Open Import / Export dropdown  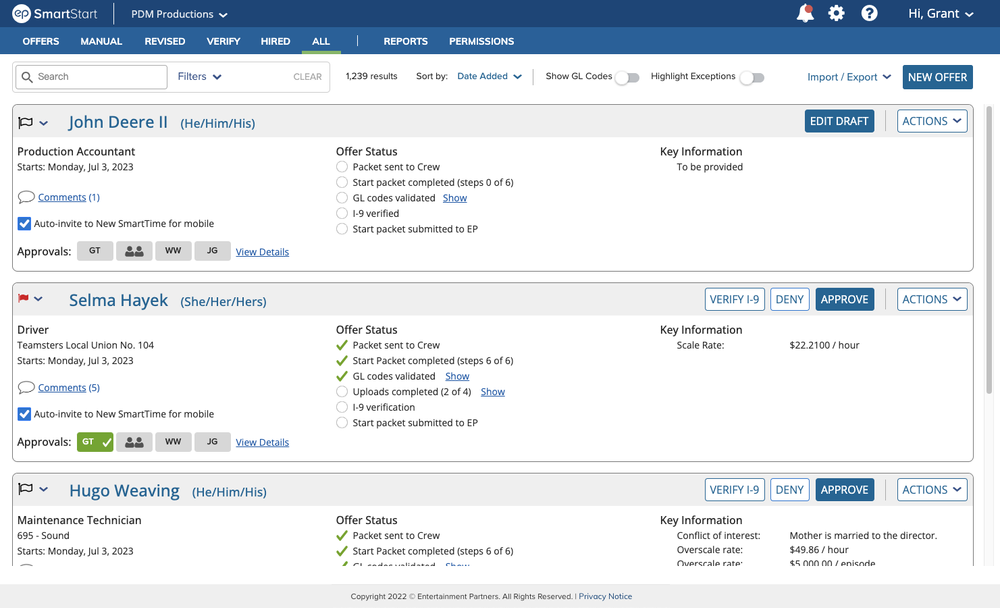tap(849, 77)
